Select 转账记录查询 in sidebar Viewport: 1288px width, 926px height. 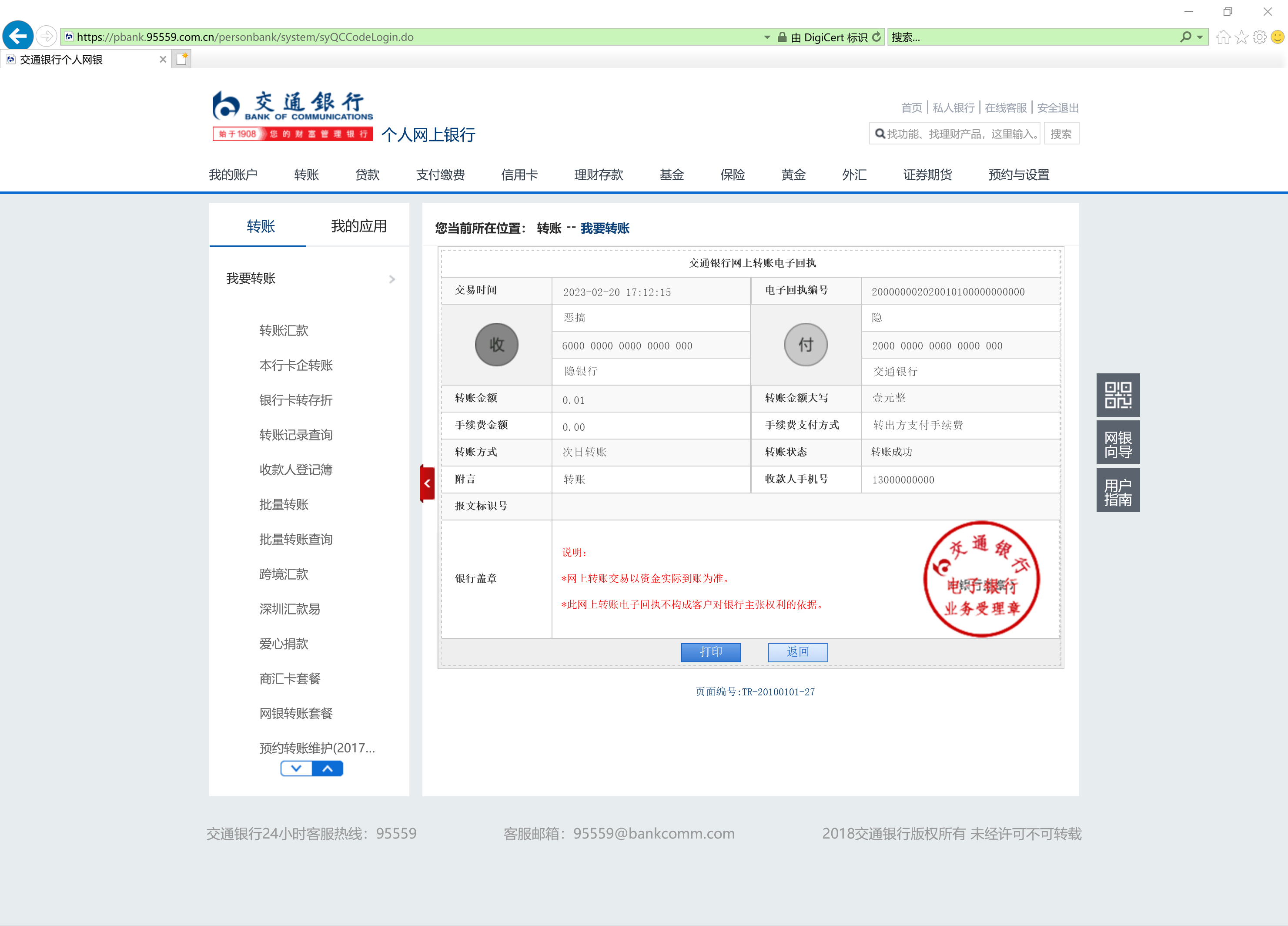click(295, 435)
